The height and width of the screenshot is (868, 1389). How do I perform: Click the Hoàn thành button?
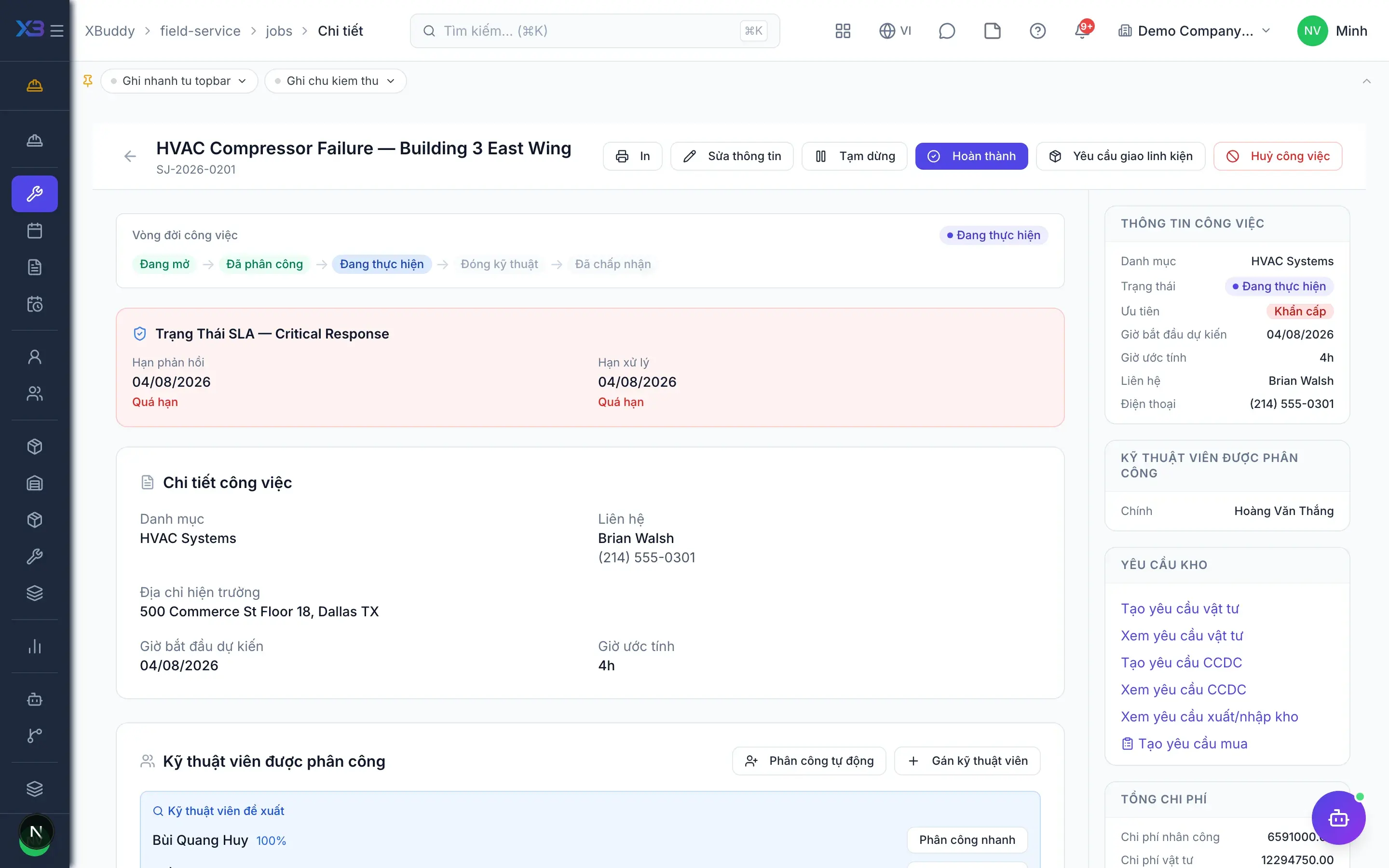click(971, 156)
